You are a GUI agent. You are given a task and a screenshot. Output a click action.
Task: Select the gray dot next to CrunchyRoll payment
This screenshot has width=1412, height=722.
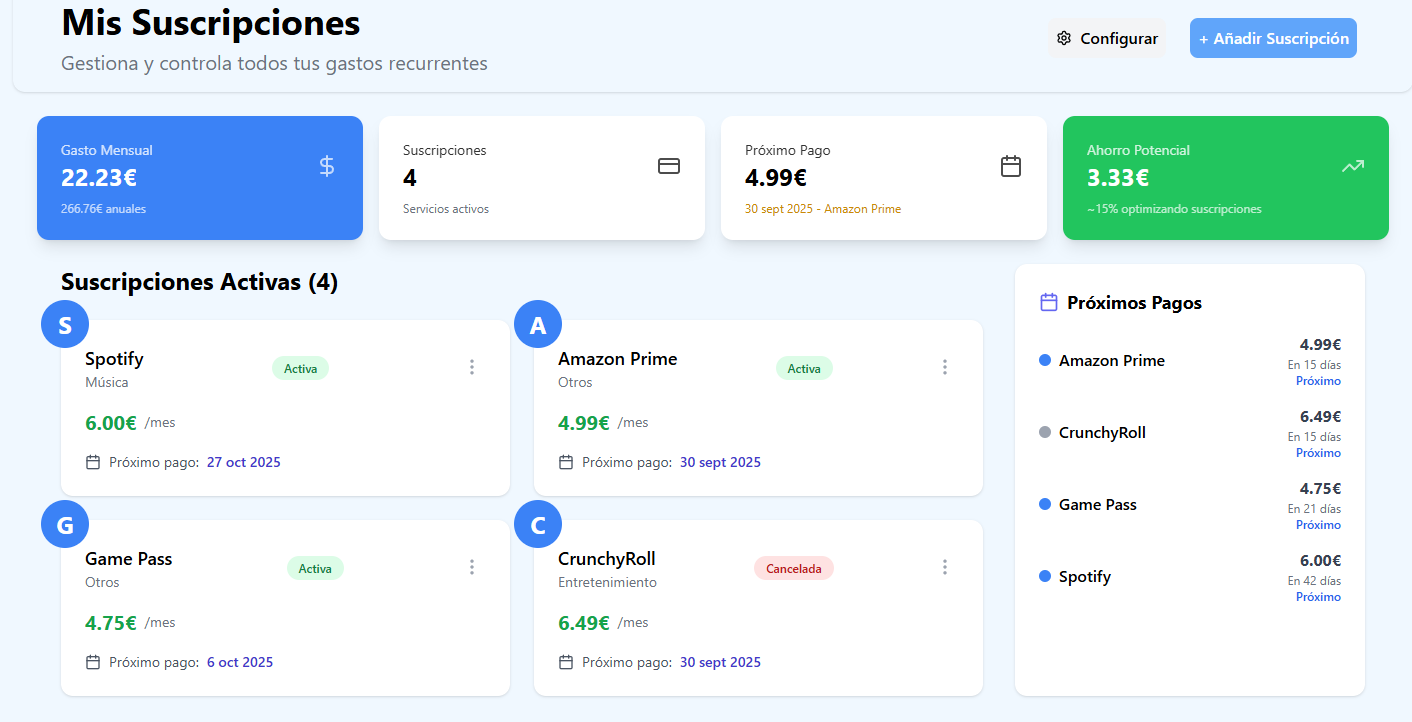[x=1045, y=433]
